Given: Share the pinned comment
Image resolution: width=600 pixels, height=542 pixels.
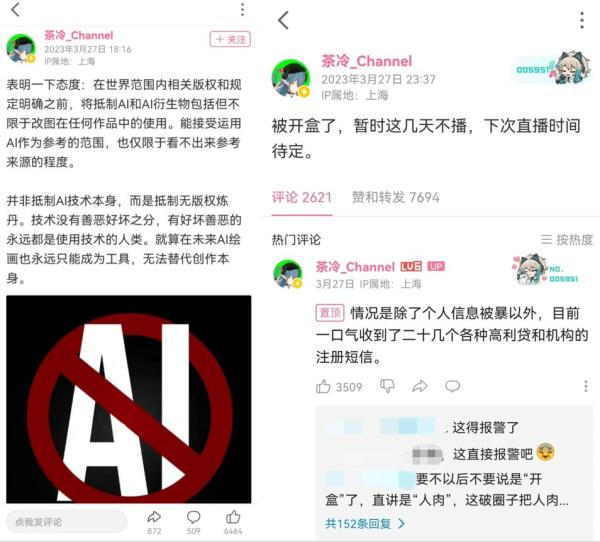Looking at the screenshot, I should (420, 386).
